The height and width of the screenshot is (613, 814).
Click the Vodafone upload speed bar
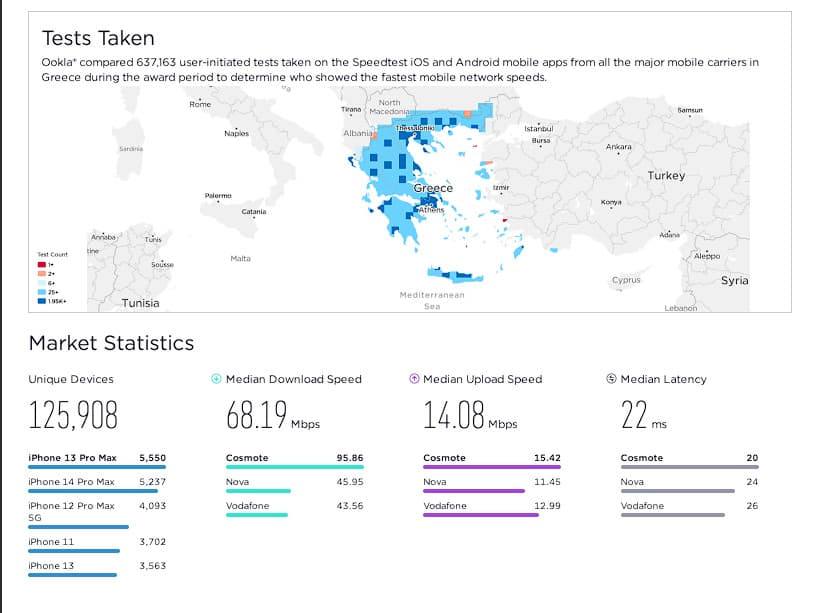pos(481,515)
